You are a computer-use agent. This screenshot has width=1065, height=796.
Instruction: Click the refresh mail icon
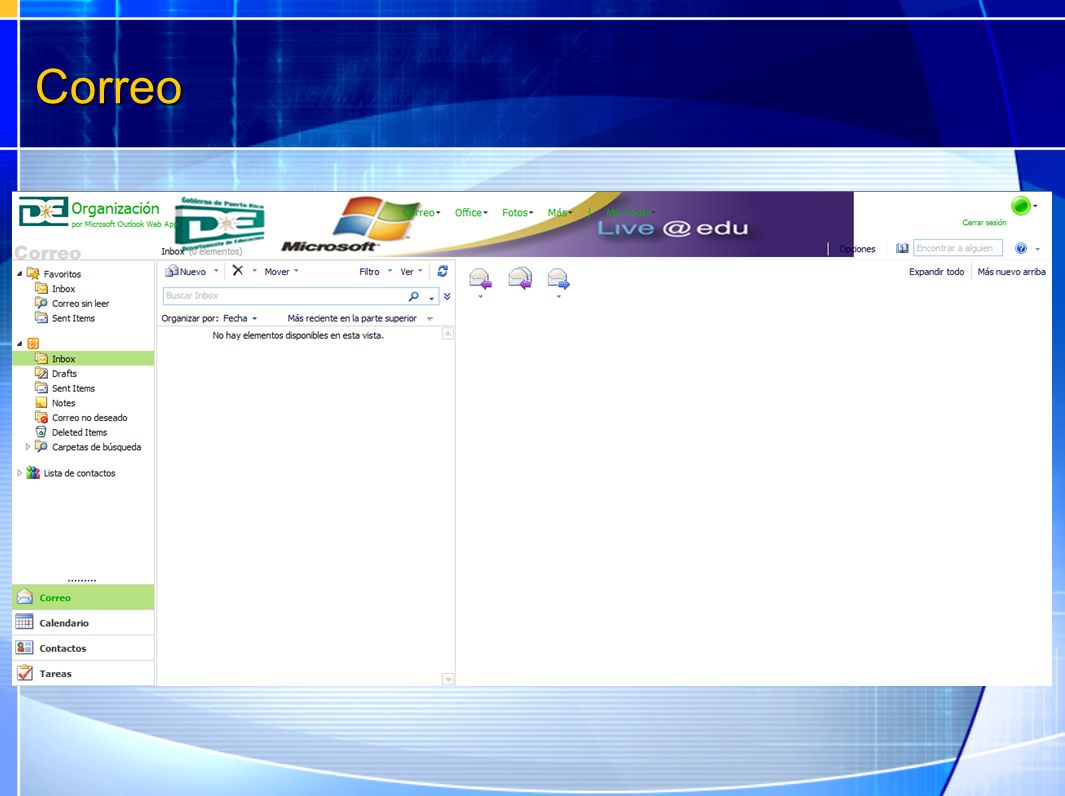[x=443, y=271]
